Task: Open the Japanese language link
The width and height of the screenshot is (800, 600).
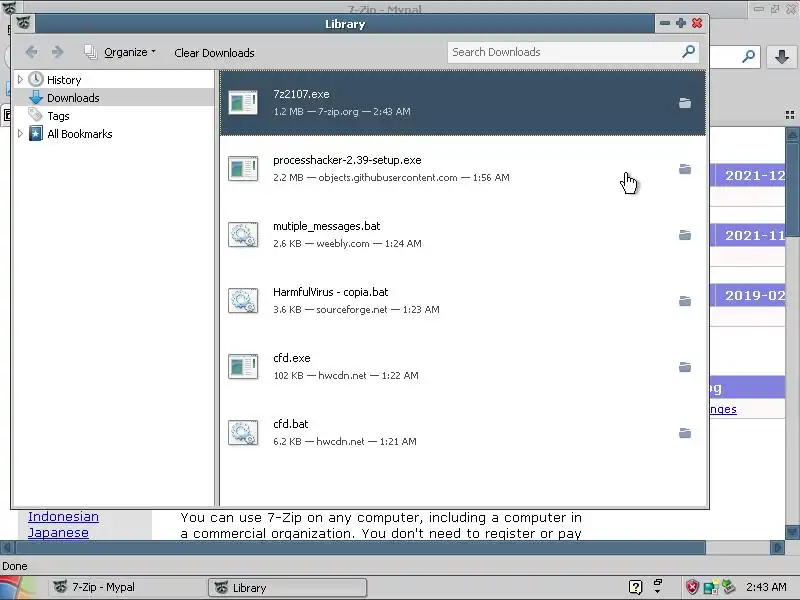Action: [58, 533]
